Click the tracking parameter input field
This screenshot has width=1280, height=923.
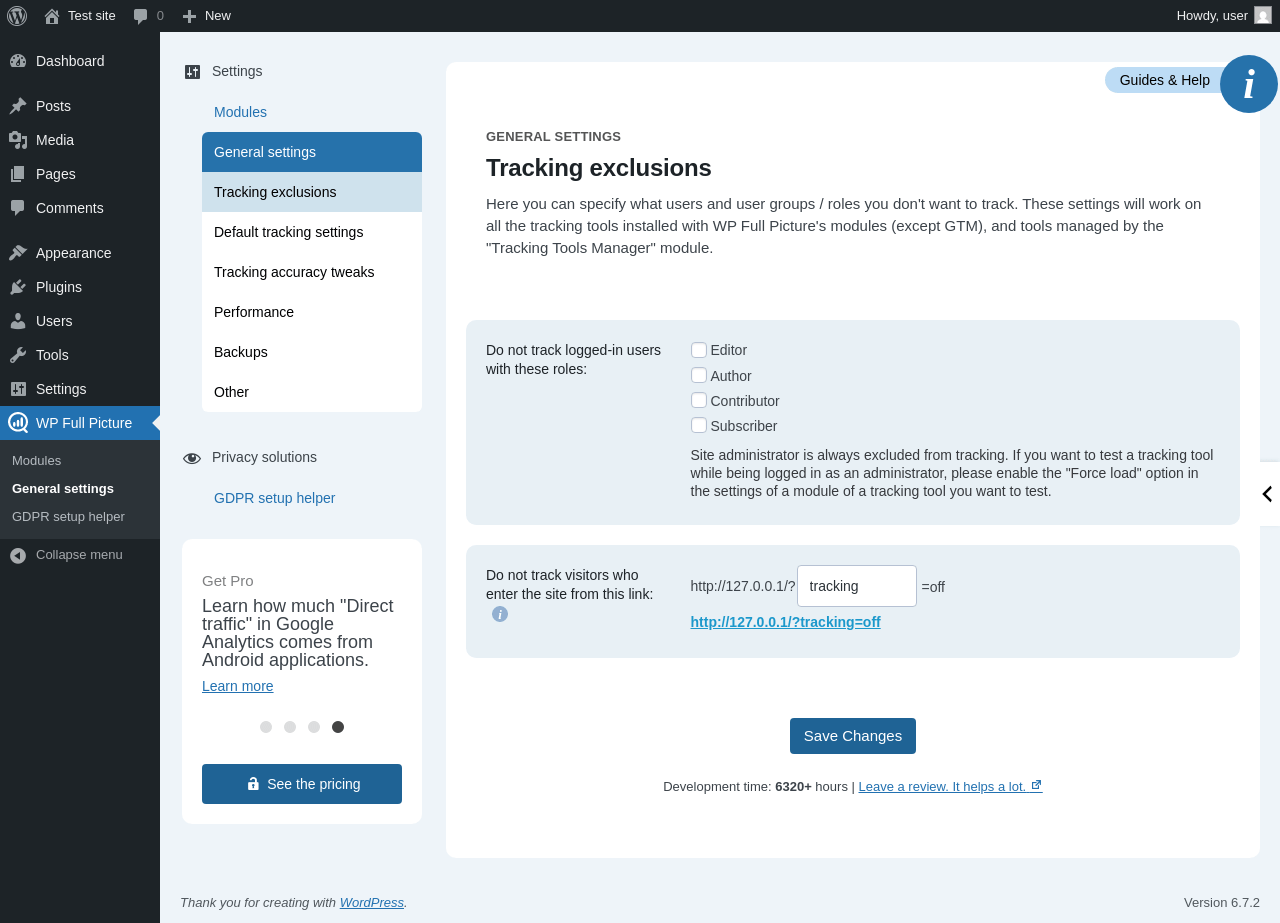(x=857, y=586)
